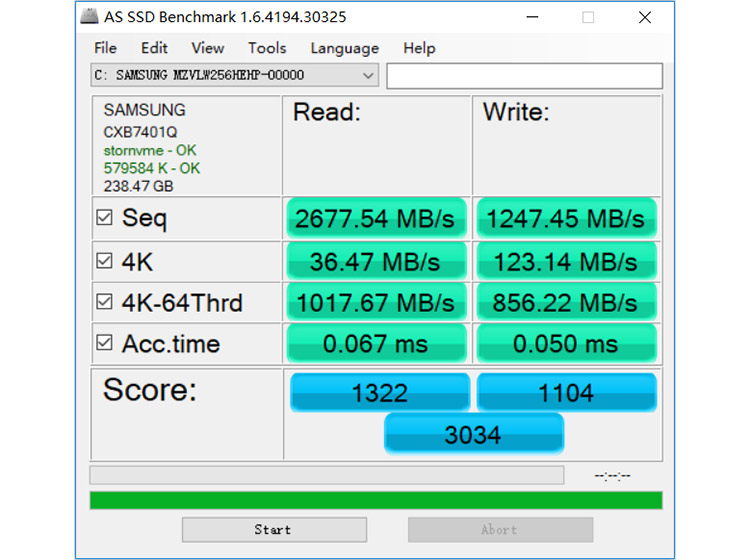Start the benchmark with the Start button
Image resolution: width=750 pixels, height=560 pixels.
274,529
